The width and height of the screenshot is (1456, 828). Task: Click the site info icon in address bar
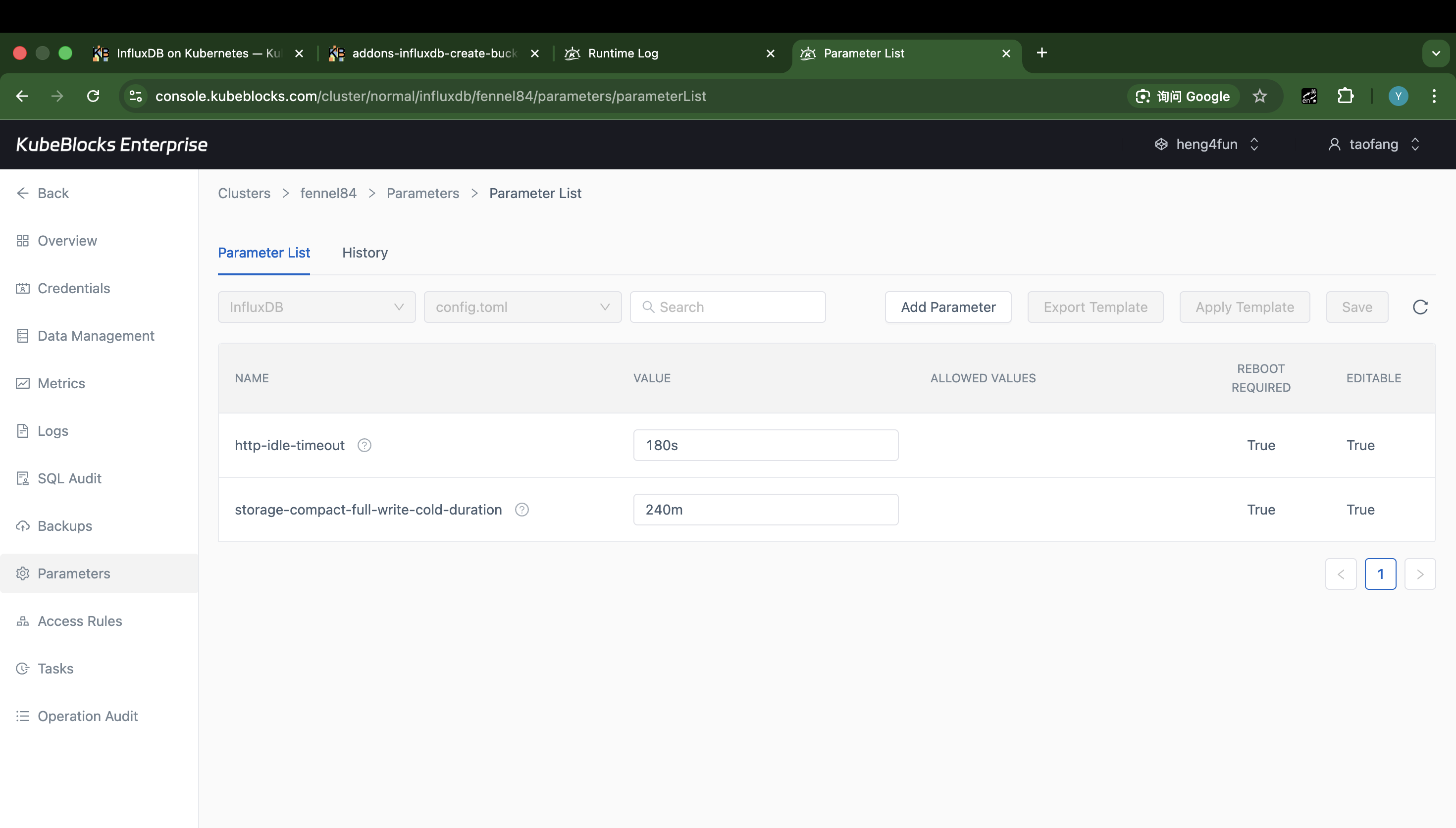(135, 96)
